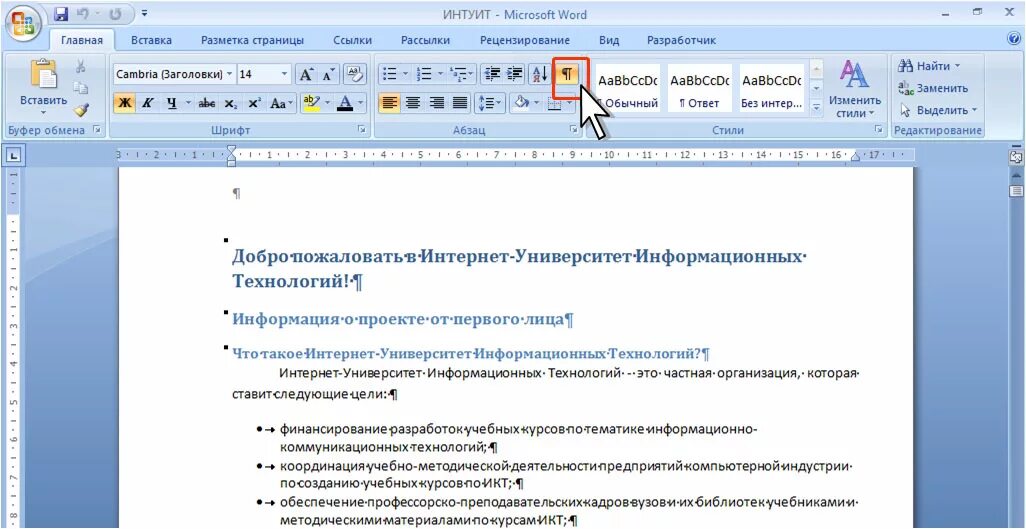Toggle italic К formatting
Screen dimensions: 1026x529
click(x=148, y=103)
